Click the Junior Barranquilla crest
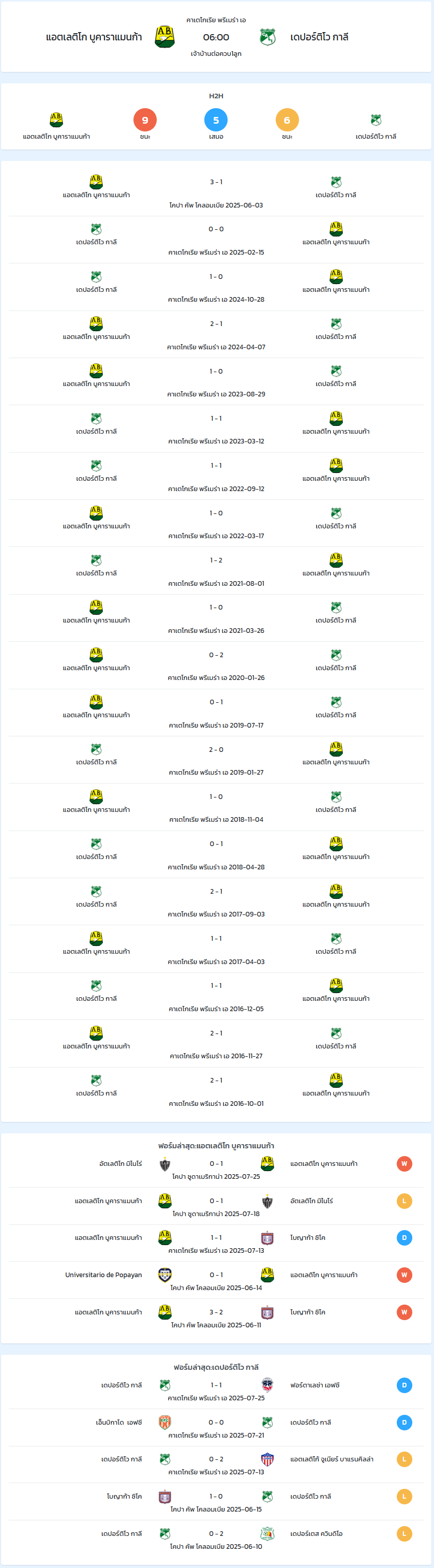 (267, 1459)
